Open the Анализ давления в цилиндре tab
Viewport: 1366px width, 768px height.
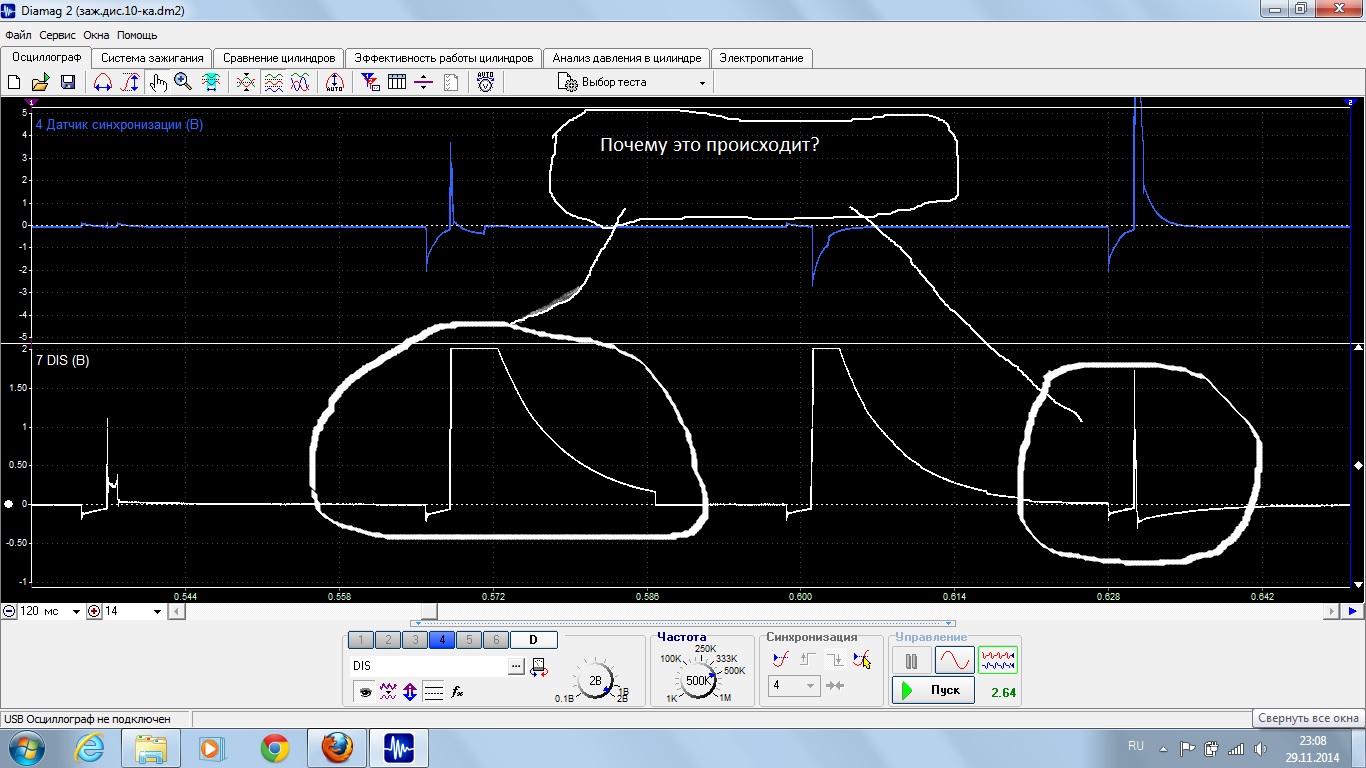(x=627, y=58)
